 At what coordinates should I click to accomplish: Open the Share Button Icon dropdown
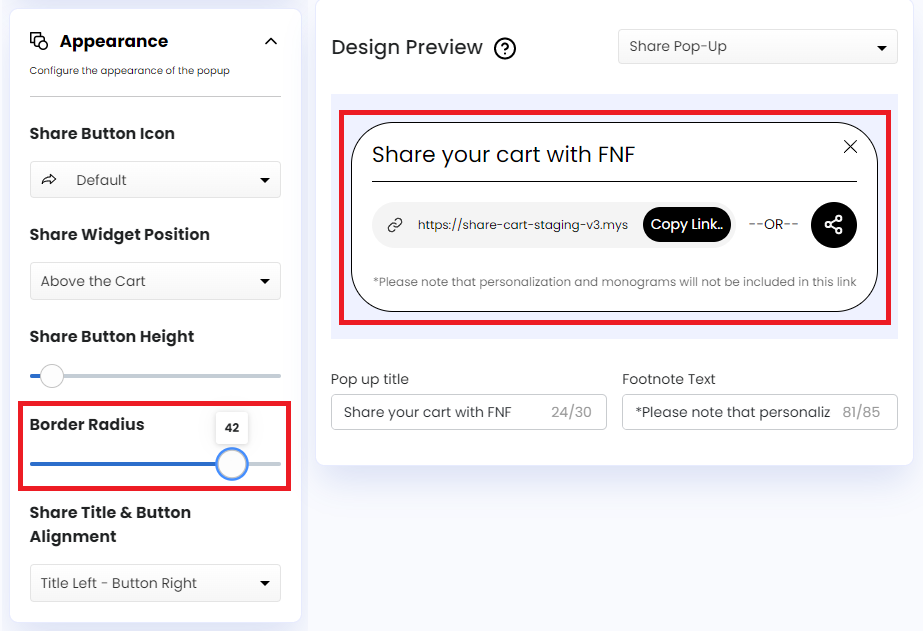(155, 180)
